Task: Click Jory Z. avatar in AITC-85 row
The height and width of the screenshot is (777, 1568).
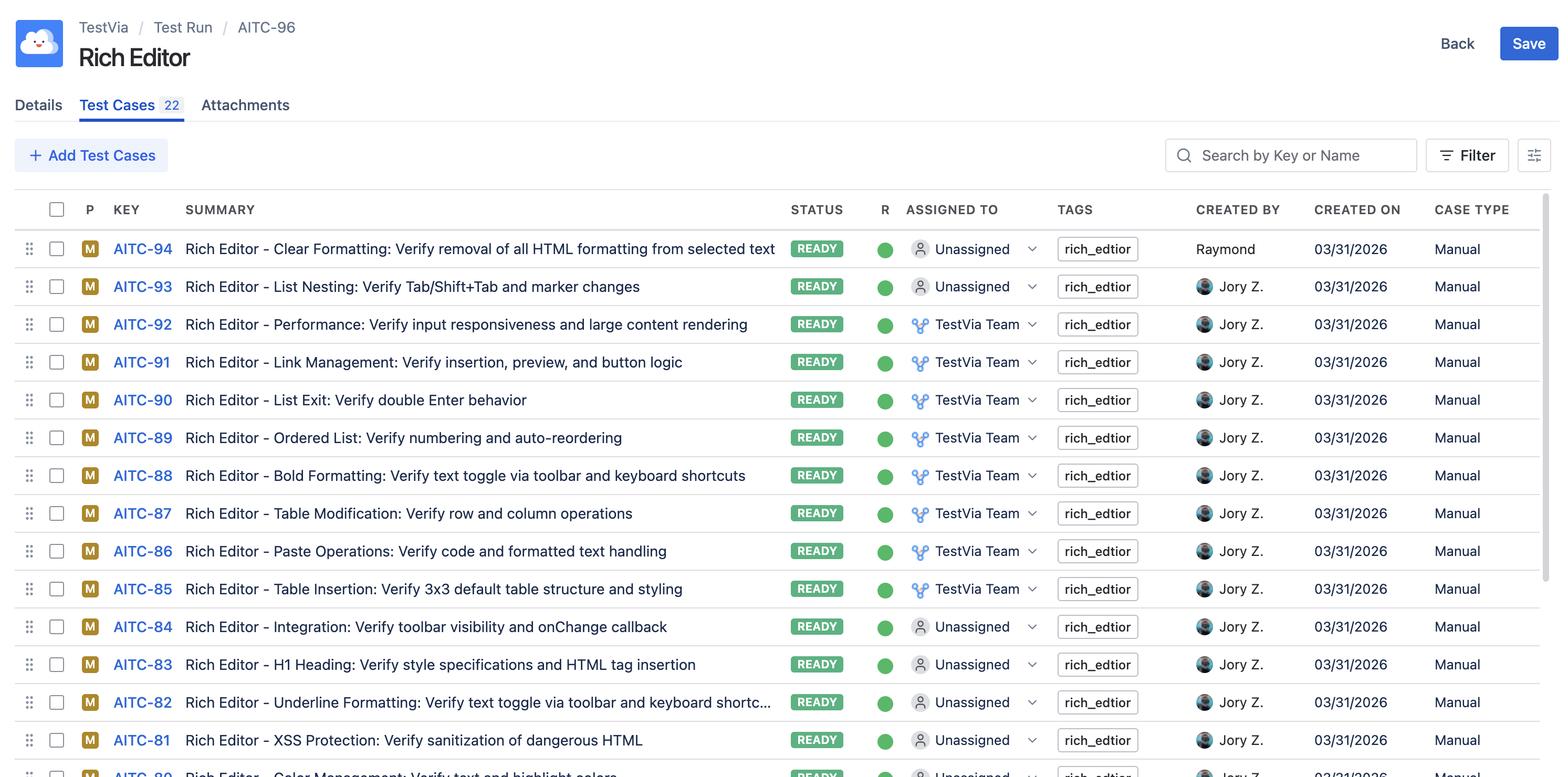Action: coord(1204,589)
